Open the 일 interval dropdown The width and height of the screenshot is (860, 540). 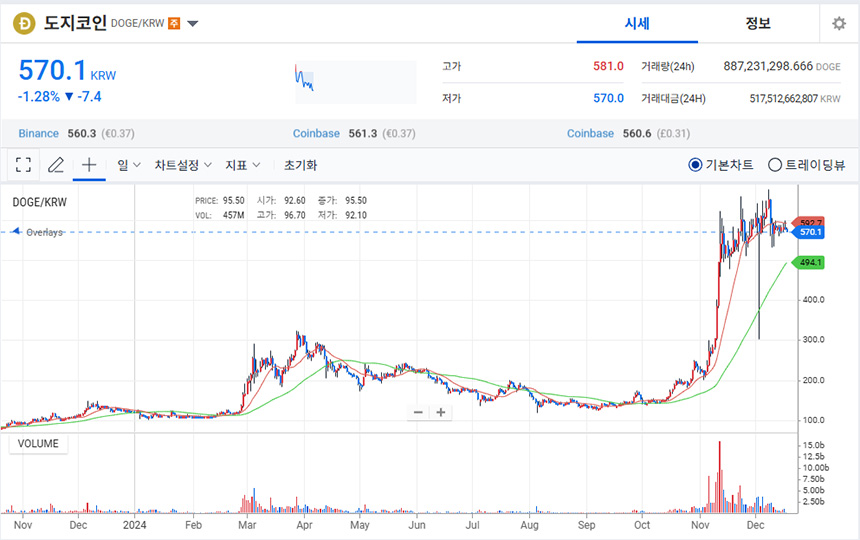tap(129, 165)
